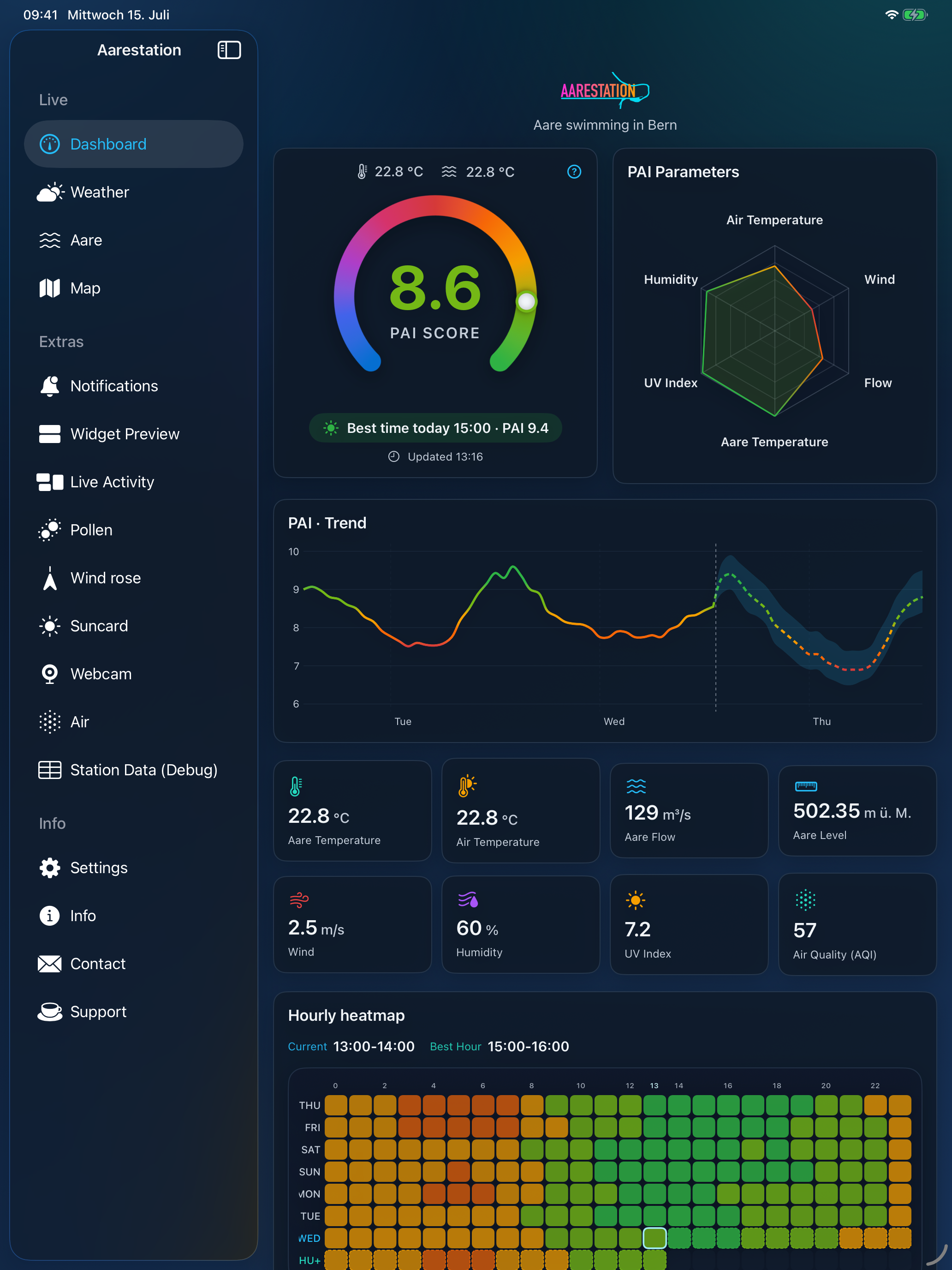Click the Air quality dots icon in sidebar
This screenshot has height=1270, width=952.
point(50,722)
